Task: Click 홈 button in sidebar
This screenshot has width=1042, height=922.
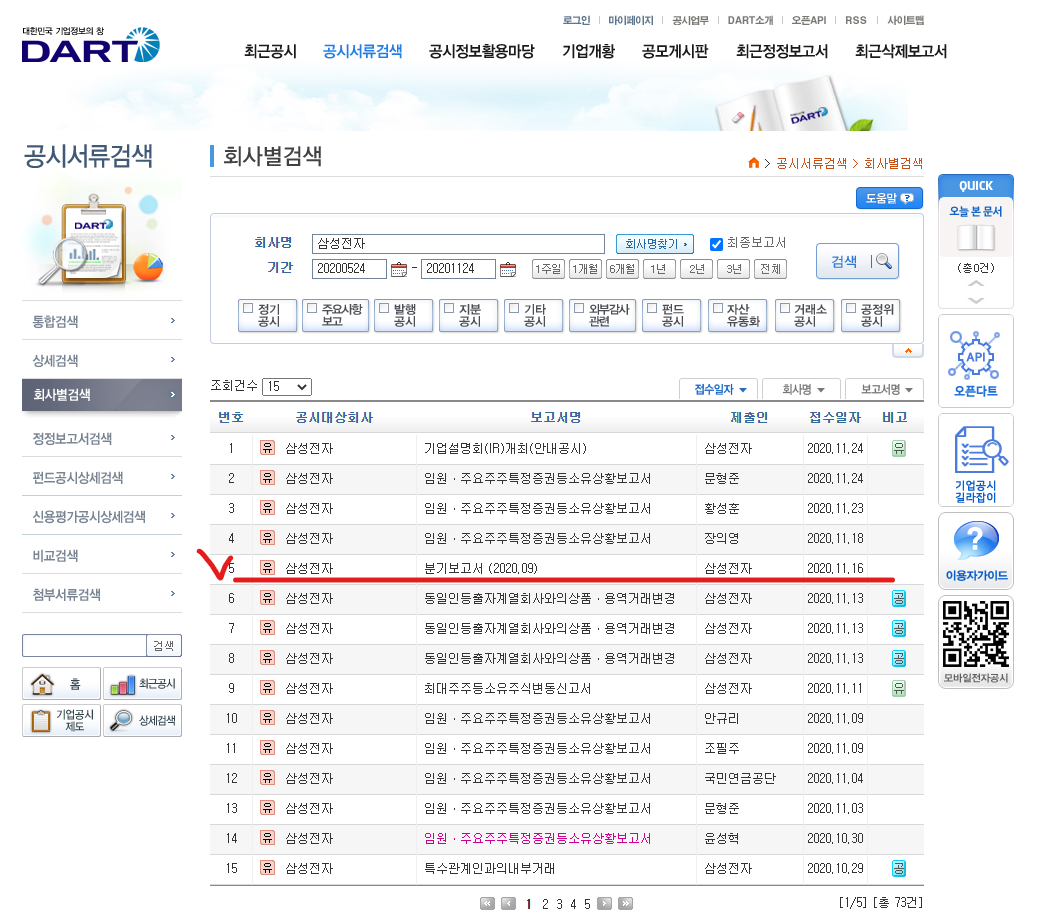Action: (x=61, y=683)
